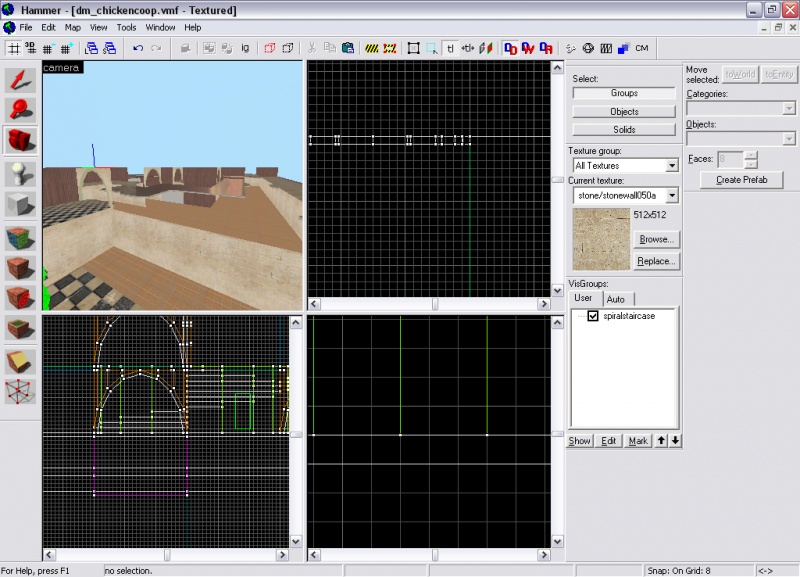Open the Toggle Texture Application tool
The height and width of the screenshot is (577, 800).
click(x=20, y=238)
